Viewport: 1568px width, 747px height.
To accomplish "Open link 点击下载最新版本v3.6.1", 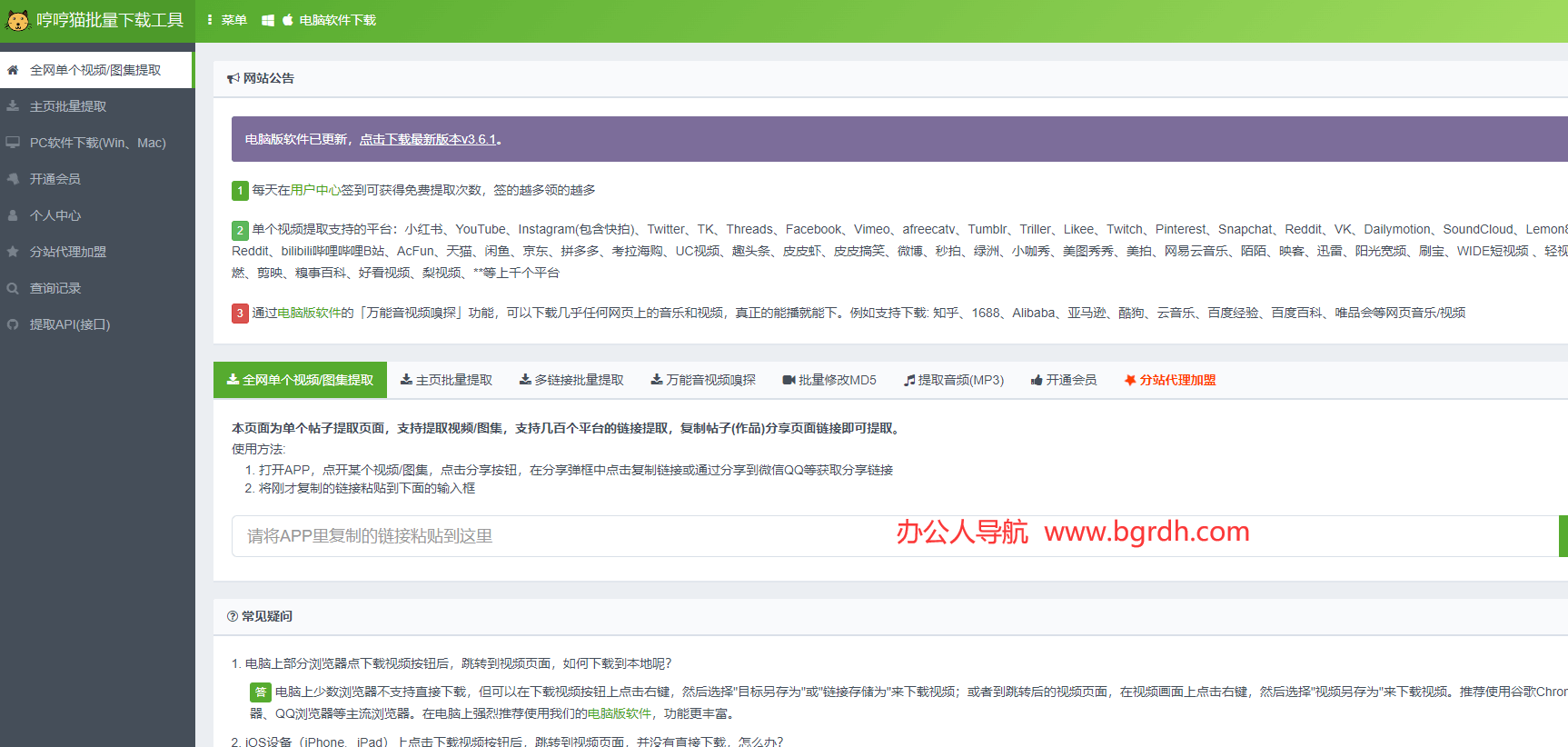I will click(428, 139).
